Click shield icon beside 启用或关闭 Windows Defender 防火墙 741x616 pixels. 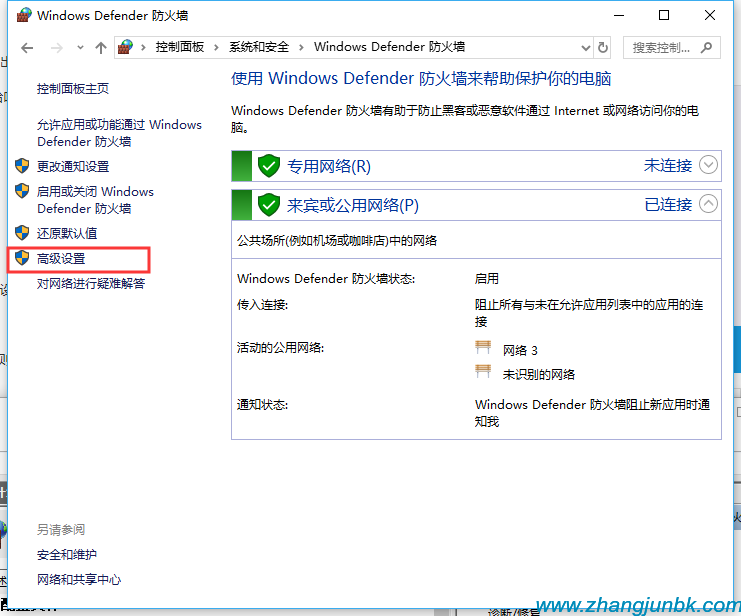click(x=22, y=191)
